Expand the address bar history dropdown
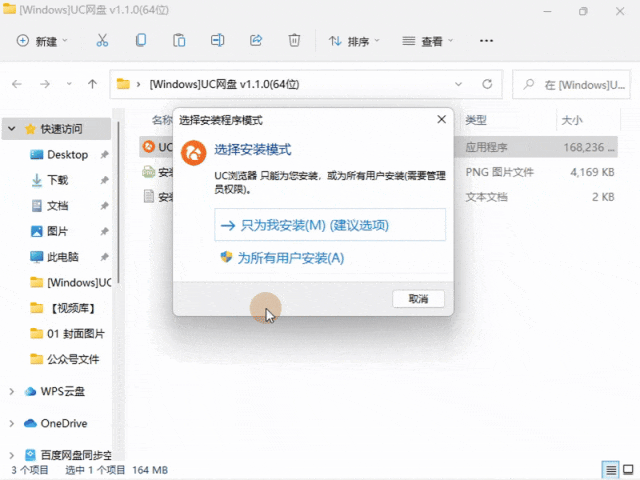Image resolution: width=640 pixels, height=480 pixels. (x=458, y=84)
